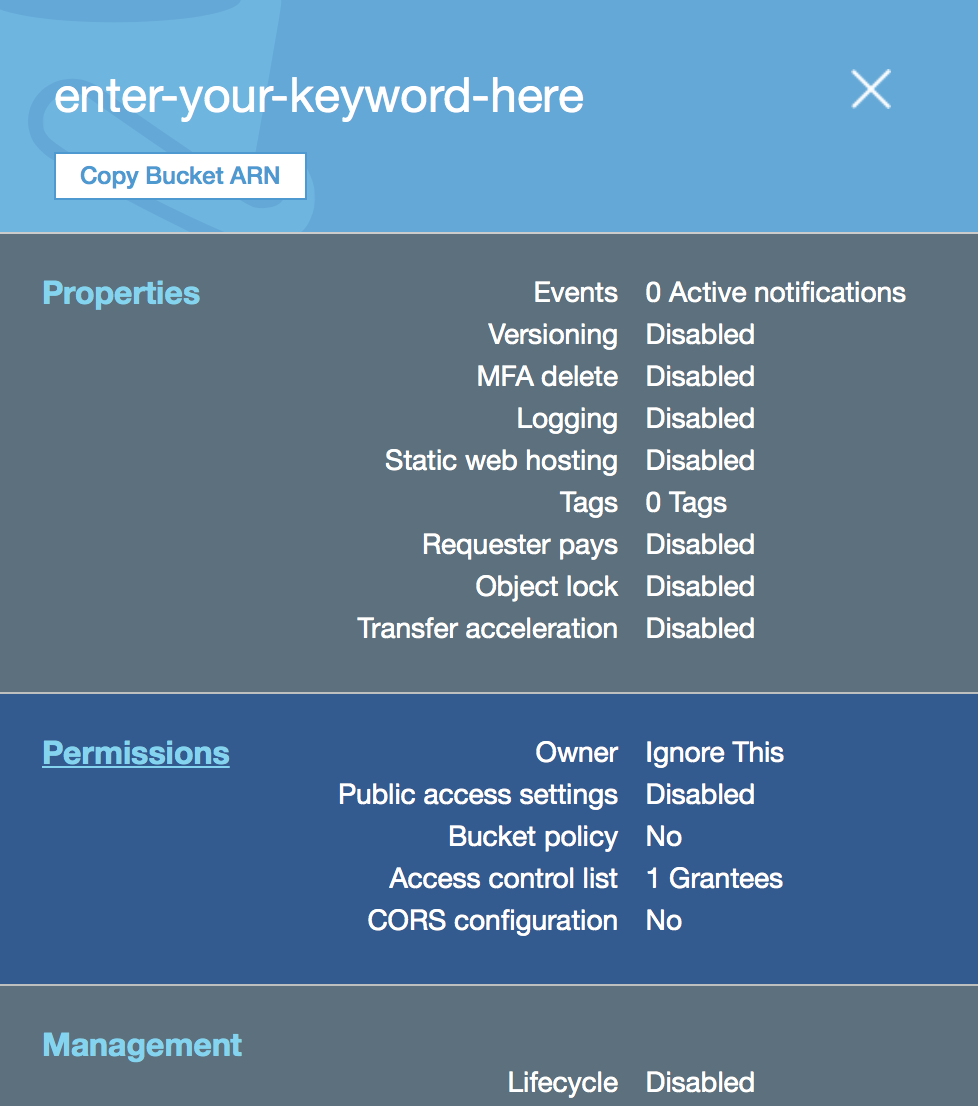Click the Access control list 1 Grantees
Screen dimensions: 978x1106
point(714,879)
